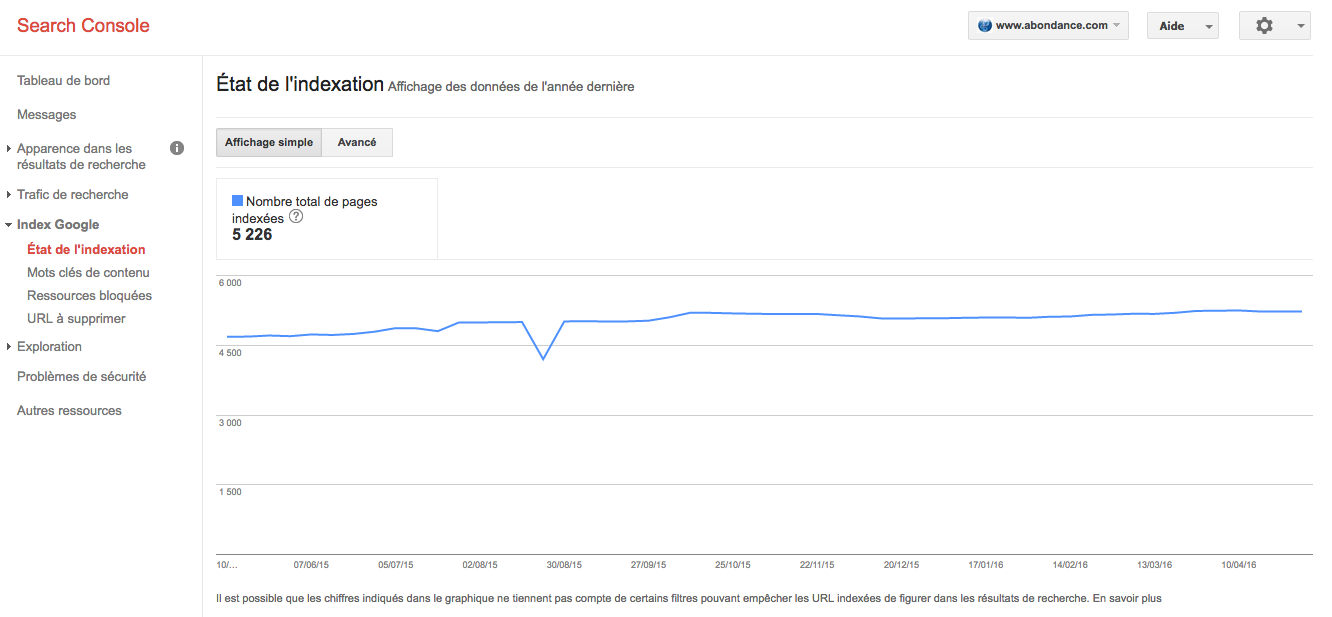Image resolution: width=1332 pixels, height=617 pixels.
Task: Click the blue legend square for indexed pages
Action: [237, 200]
